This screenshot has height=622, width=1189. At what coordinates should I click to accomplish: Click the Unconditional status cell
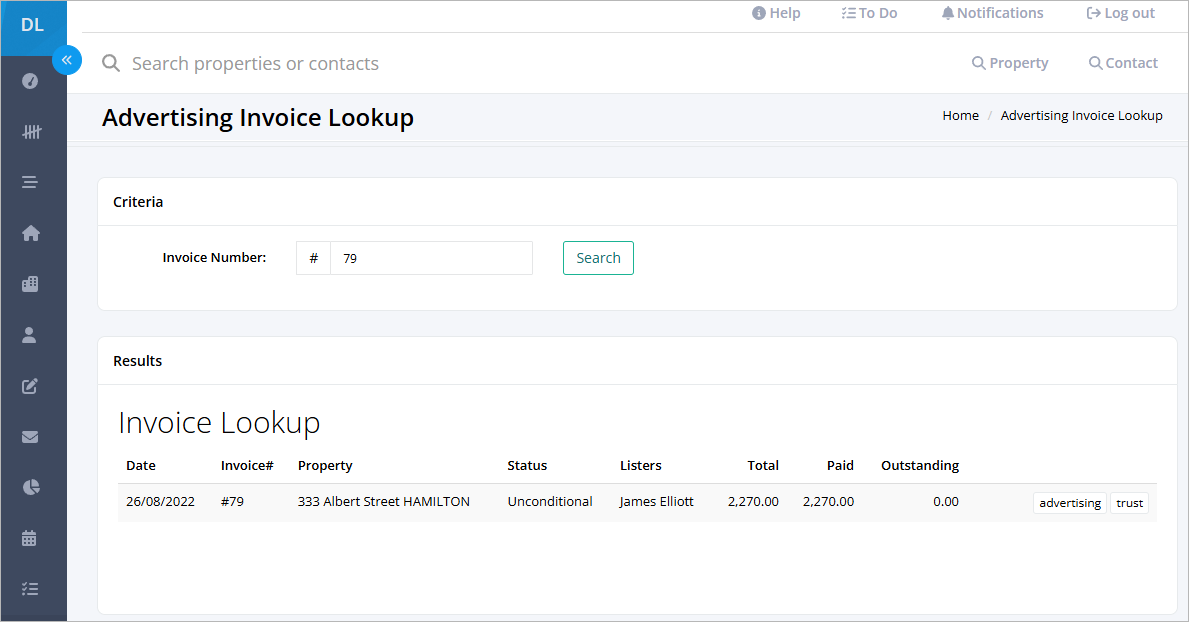click(550, 501)
